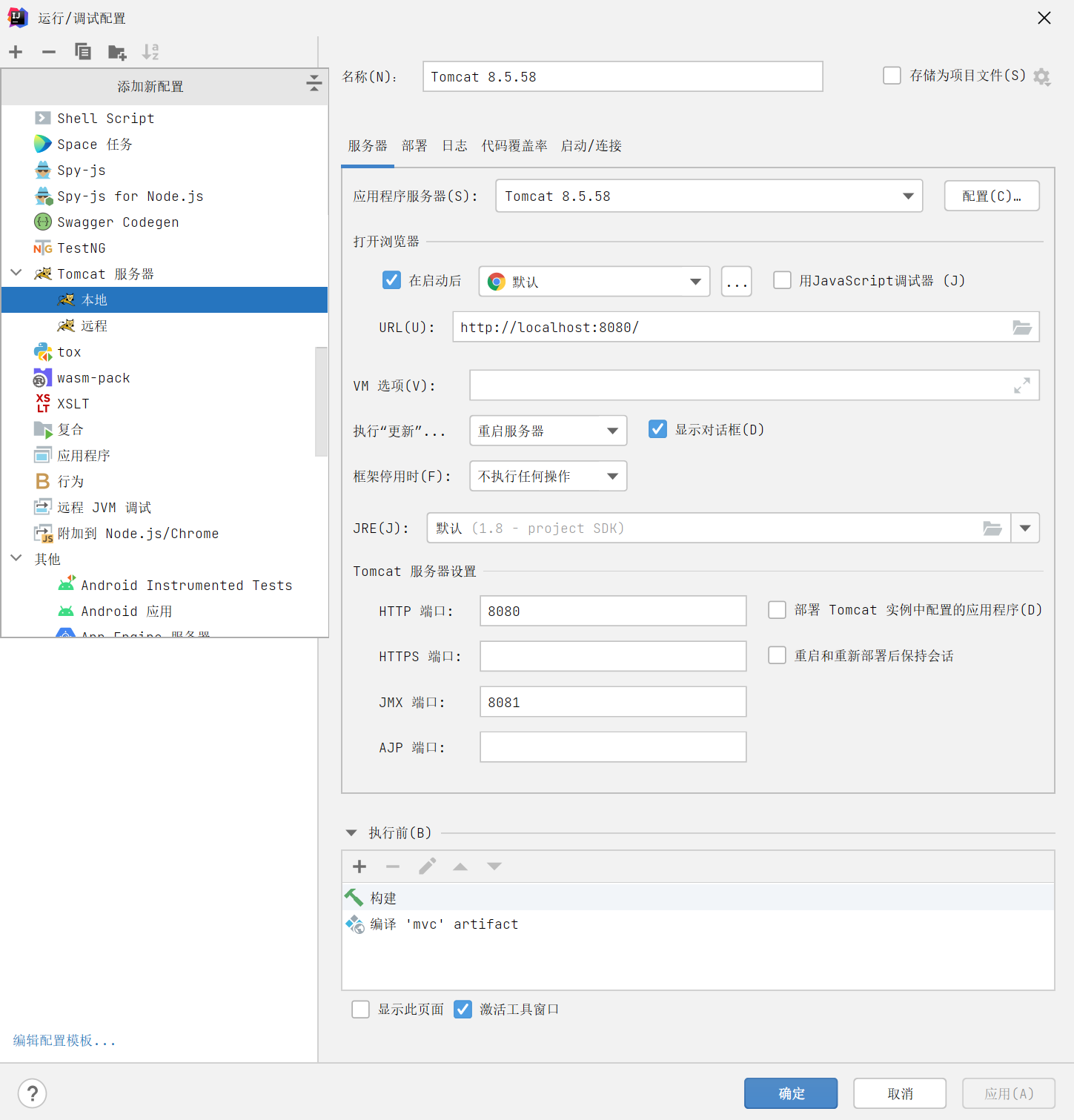Open the on frame deactivation (框架停用时) dropdown
1074x1120 pixels.
(x=548, y=476)
